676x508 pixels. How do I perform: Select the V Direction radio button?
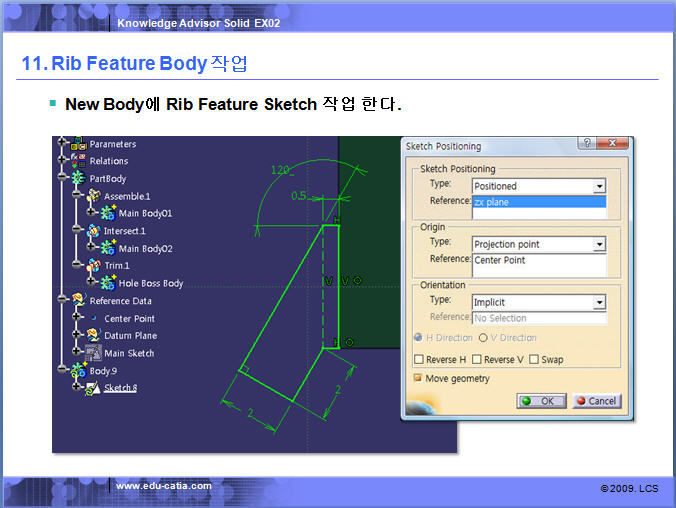click(483, 338)
